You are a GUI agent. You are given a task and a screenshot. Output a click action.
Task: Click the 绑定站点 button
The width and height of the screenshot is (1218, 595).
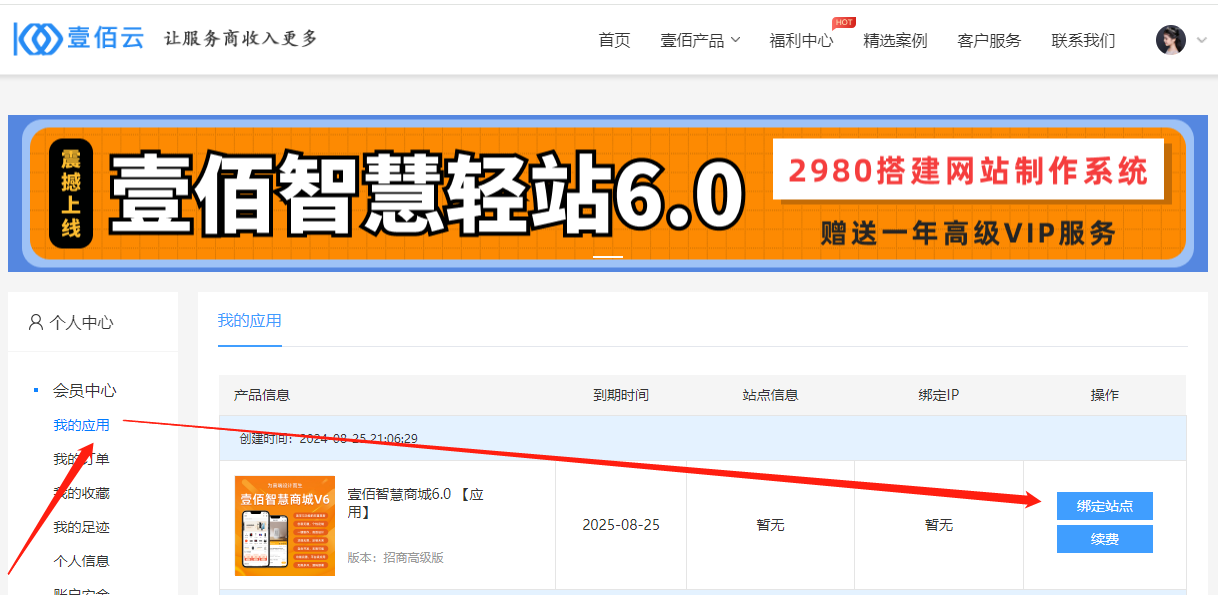[1104, 506]
